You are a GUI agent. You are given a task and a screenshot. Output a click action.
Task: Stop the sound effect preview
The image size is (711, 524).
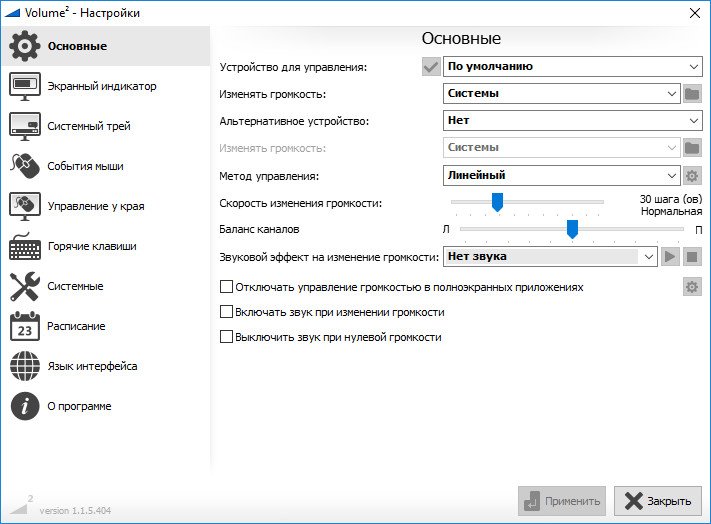tap(692, 257)
